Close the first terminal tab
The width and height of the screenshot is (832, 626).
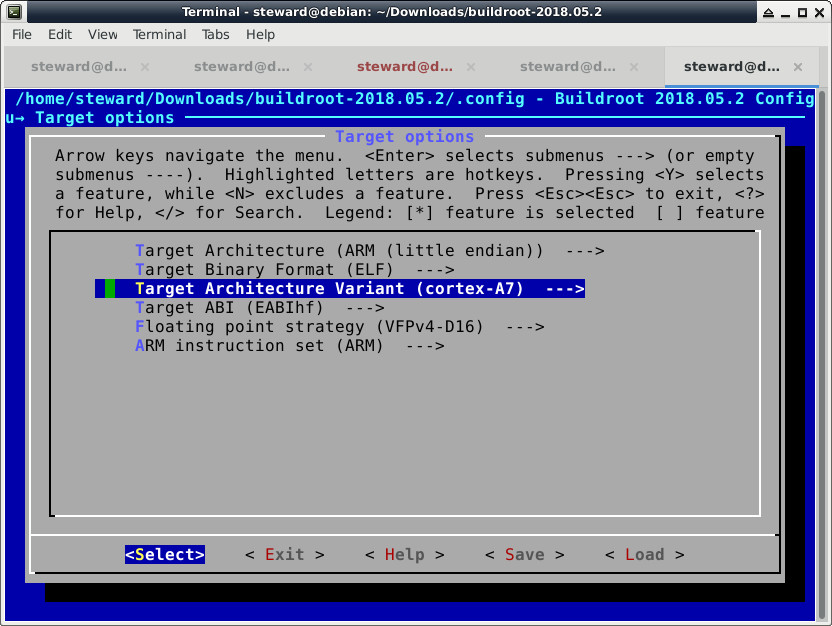145,67
